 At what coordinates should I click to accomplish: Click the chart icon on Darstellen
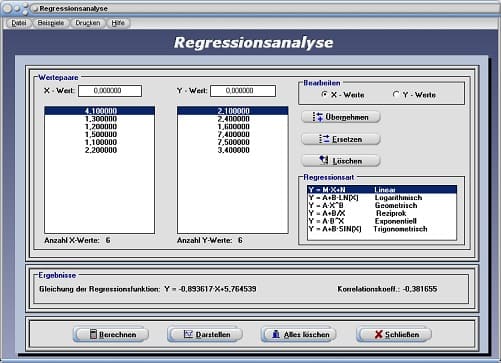(188, 334)
